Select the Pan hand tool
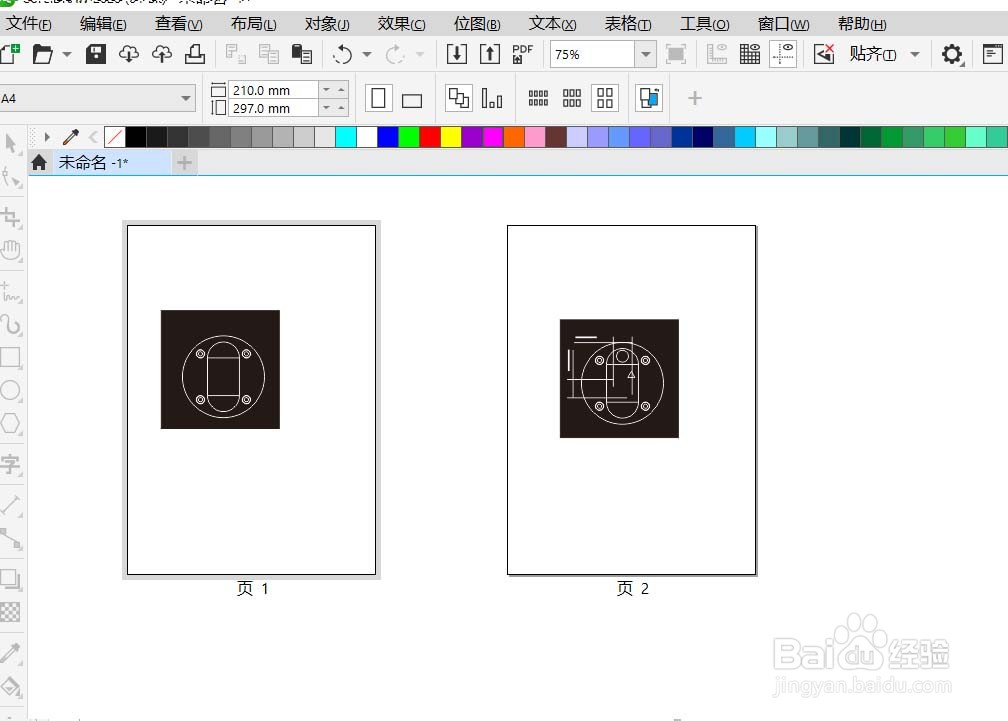1008x721 pixels. [11, 250]
